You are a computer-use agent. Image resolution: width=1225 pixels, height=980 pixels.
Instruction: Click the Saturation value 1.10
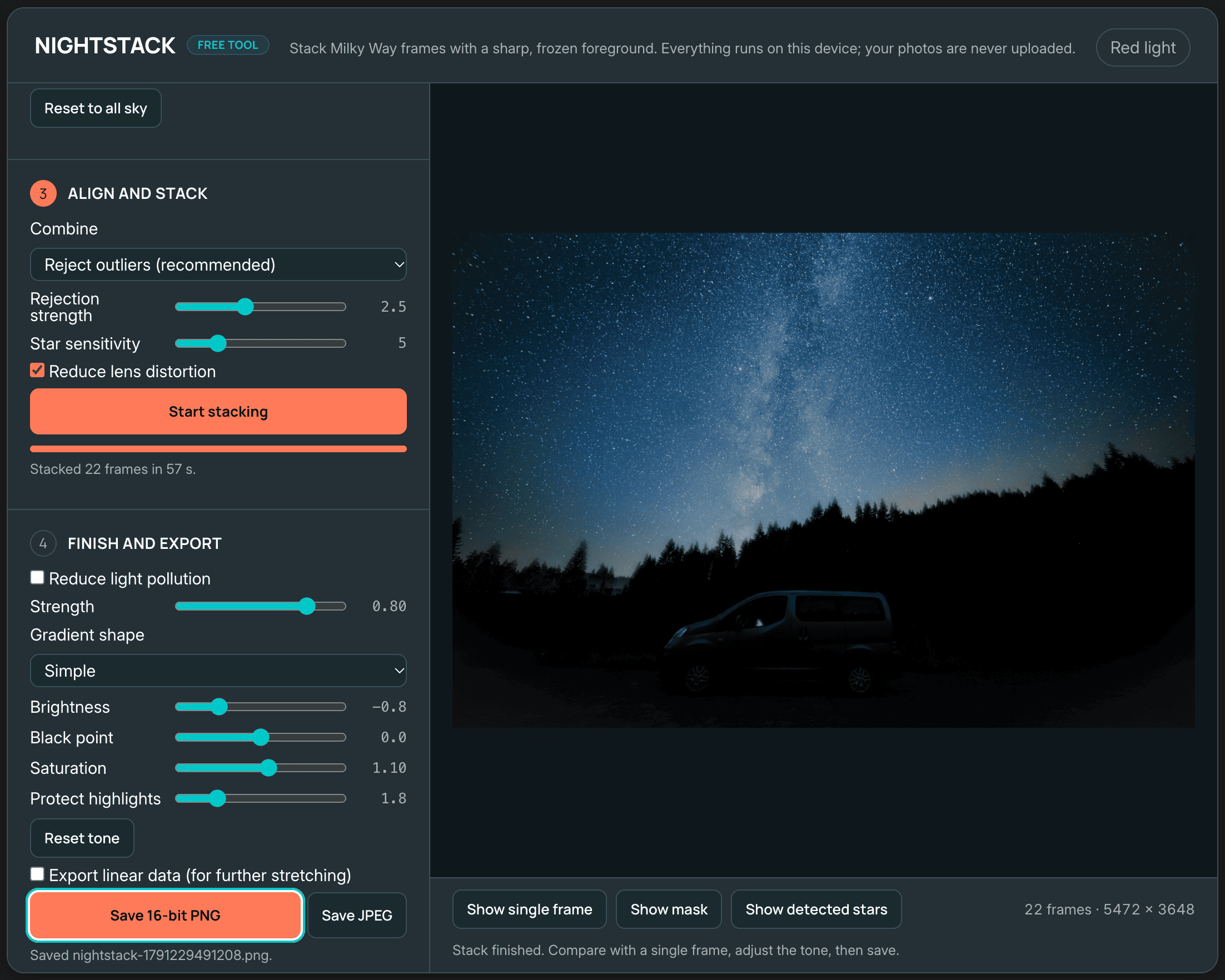coord(389,768)
